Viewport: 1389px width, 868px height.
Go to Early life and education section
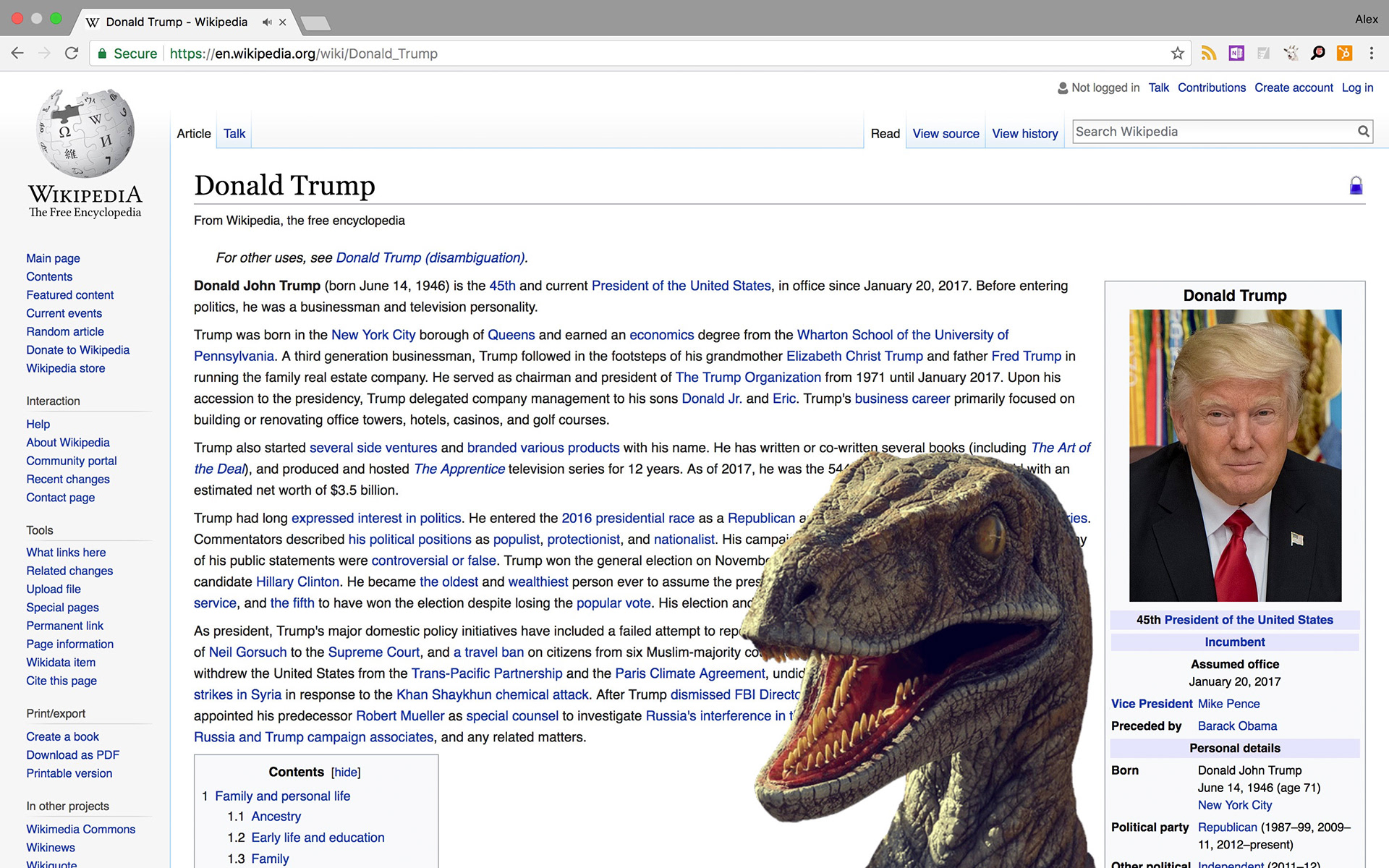click(x=318, y=838)
